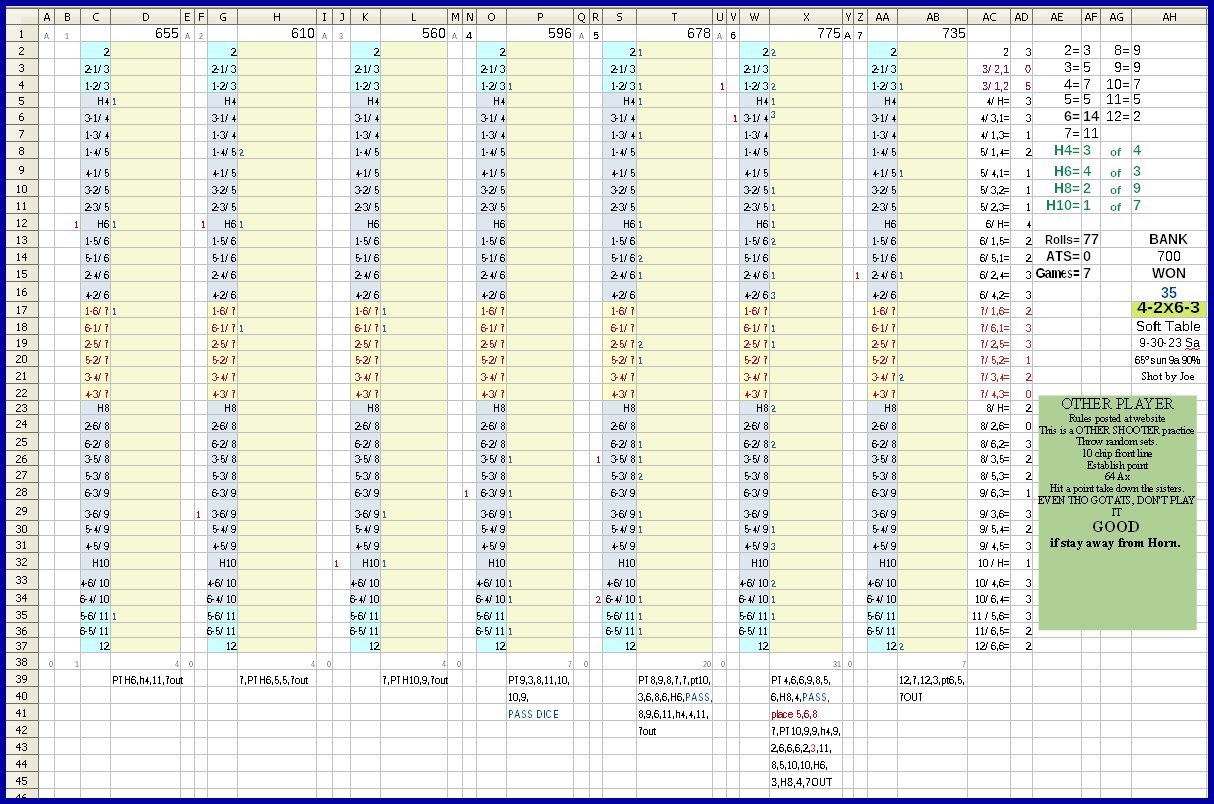1214x804 pixels.
Task: Click note 'PT 4,6,6,9,8,5,'
Action: [802, 679]
